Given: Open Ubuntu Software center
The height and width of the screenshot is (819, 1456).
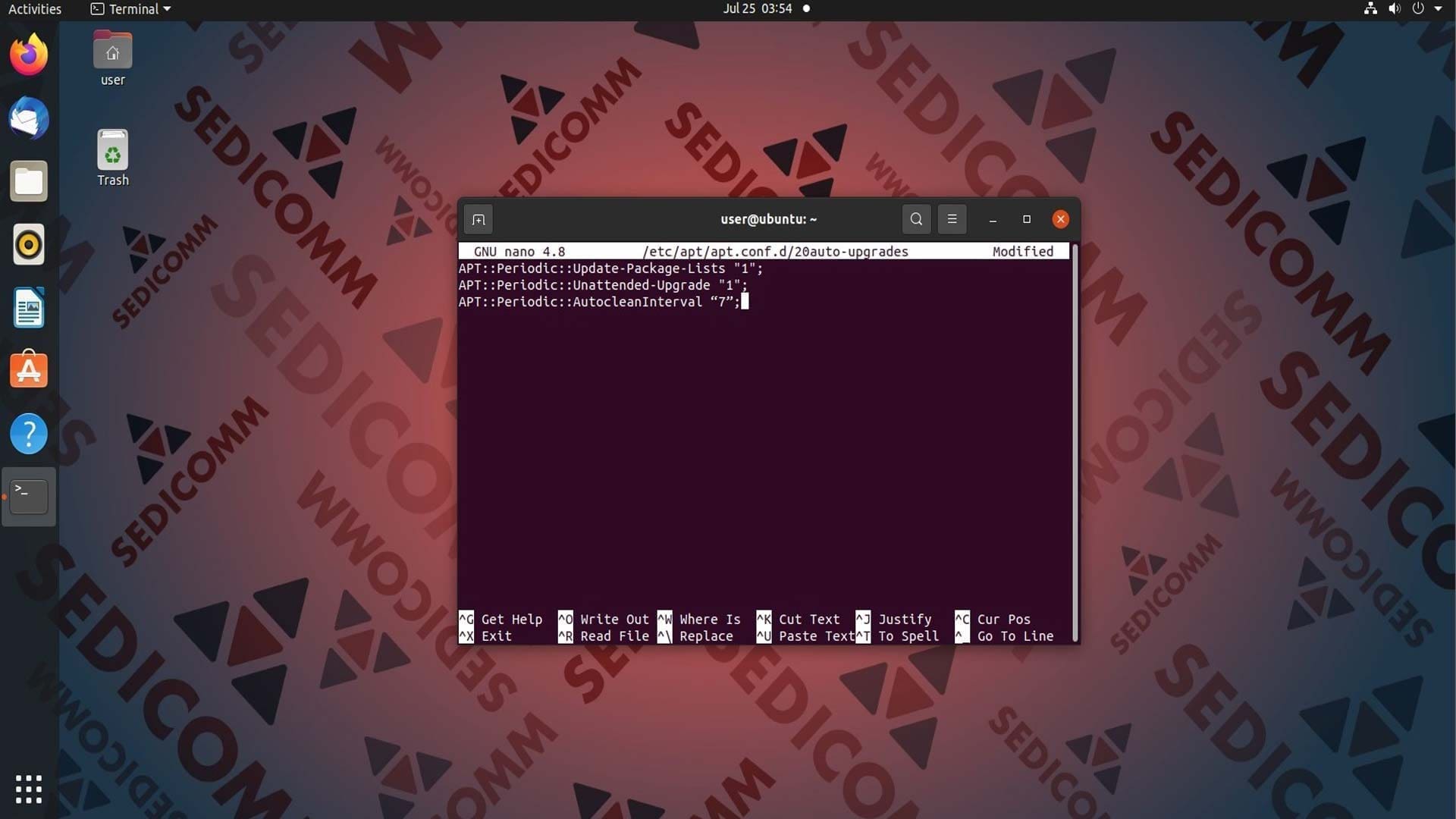Looking at the screenshot, I should point(29,370).
